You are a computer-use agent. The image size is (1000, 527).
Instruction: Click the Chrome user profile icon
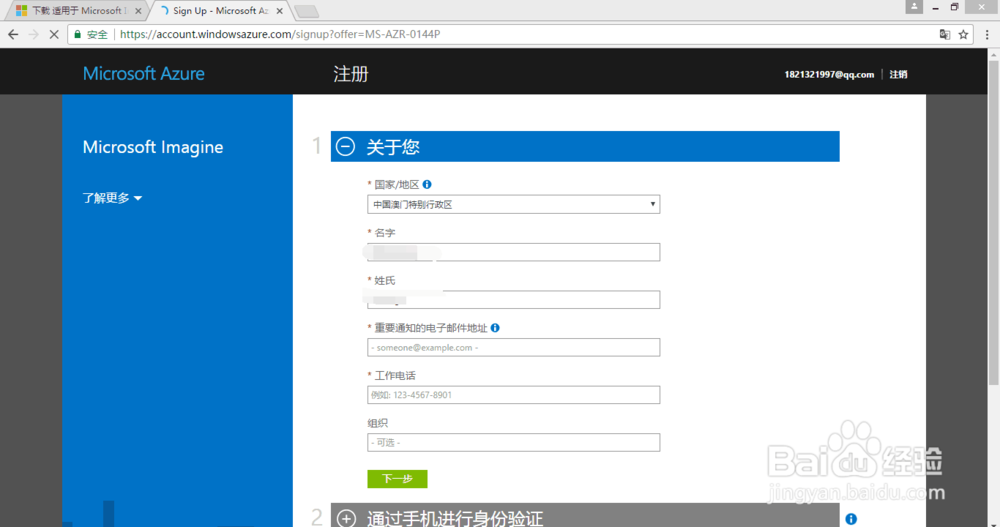pyautogui.click(x=913, y=6)
